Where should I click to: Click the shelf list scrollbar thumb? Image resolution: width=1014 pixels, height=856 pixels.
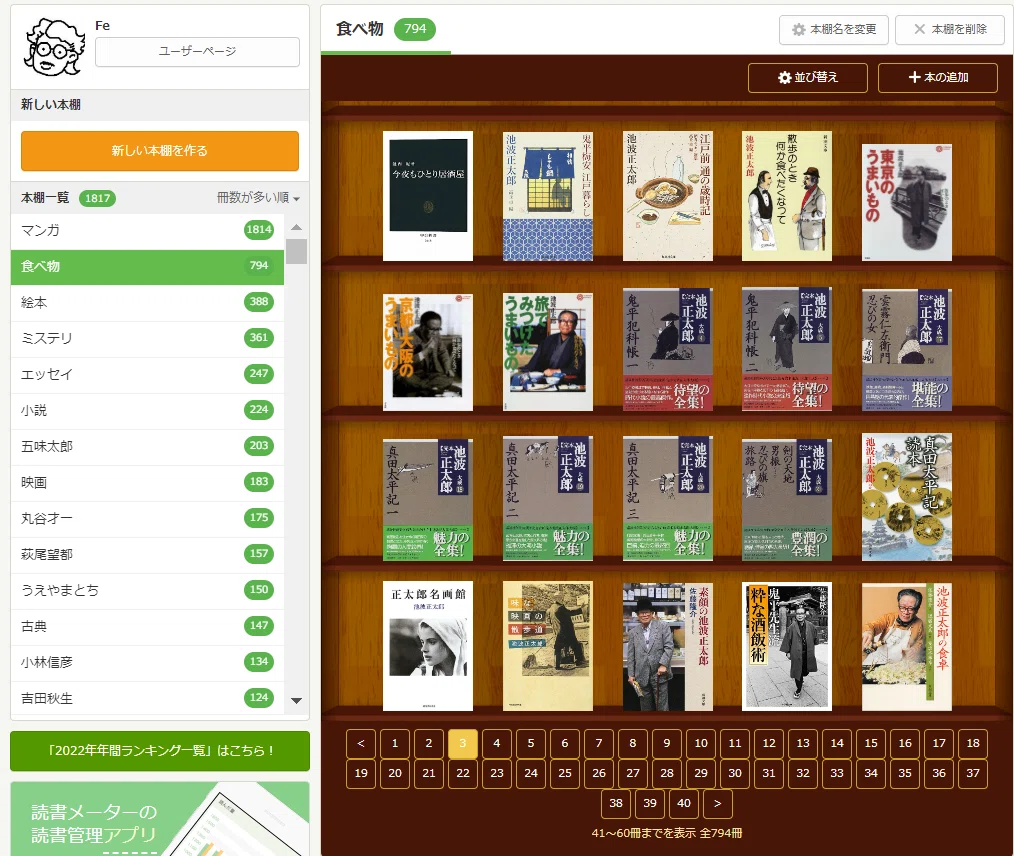tap(296, 251)
